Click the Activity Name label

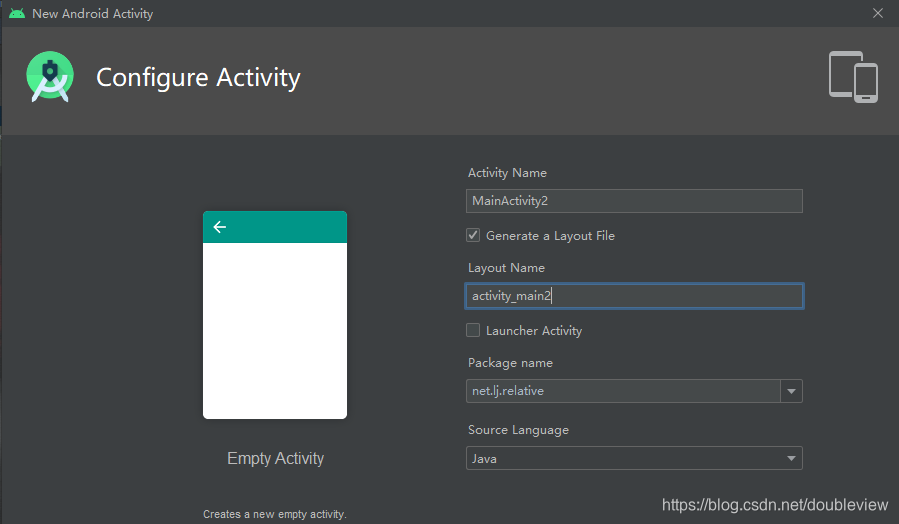[507, 173]
